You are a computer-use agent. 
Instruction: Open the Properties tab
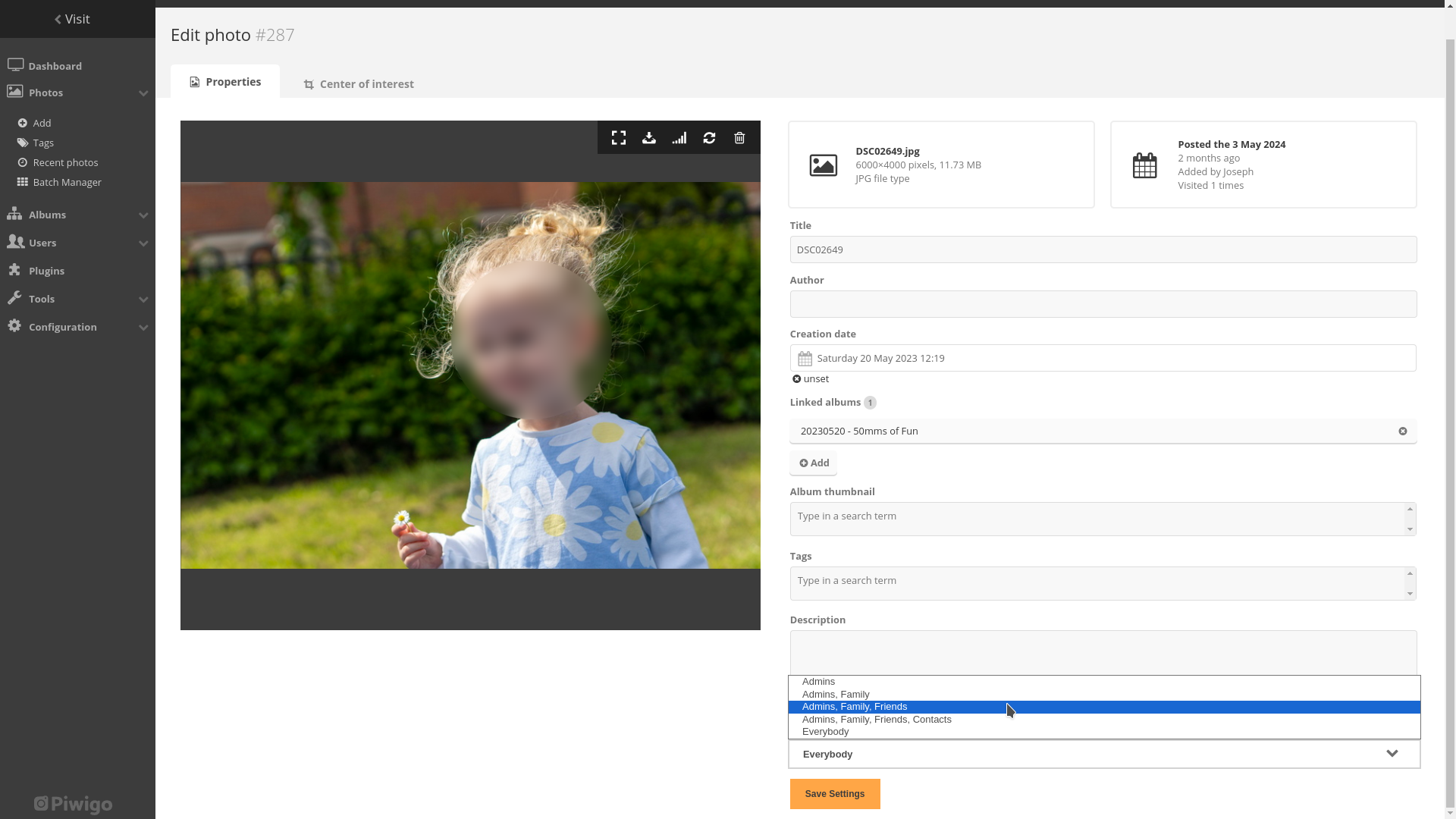pos(225,81)
